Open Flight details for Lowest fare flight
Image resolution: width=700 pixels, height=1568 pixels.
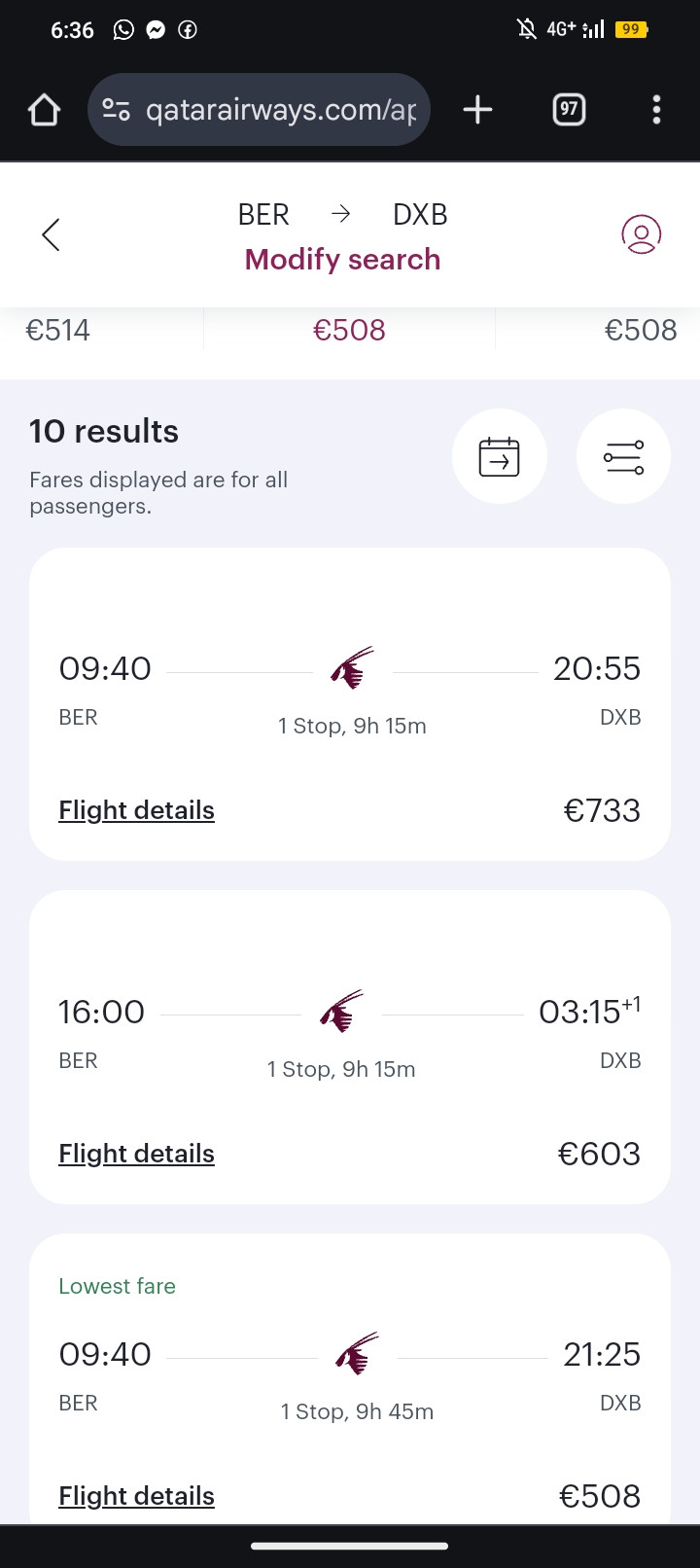coord(136,1496)
